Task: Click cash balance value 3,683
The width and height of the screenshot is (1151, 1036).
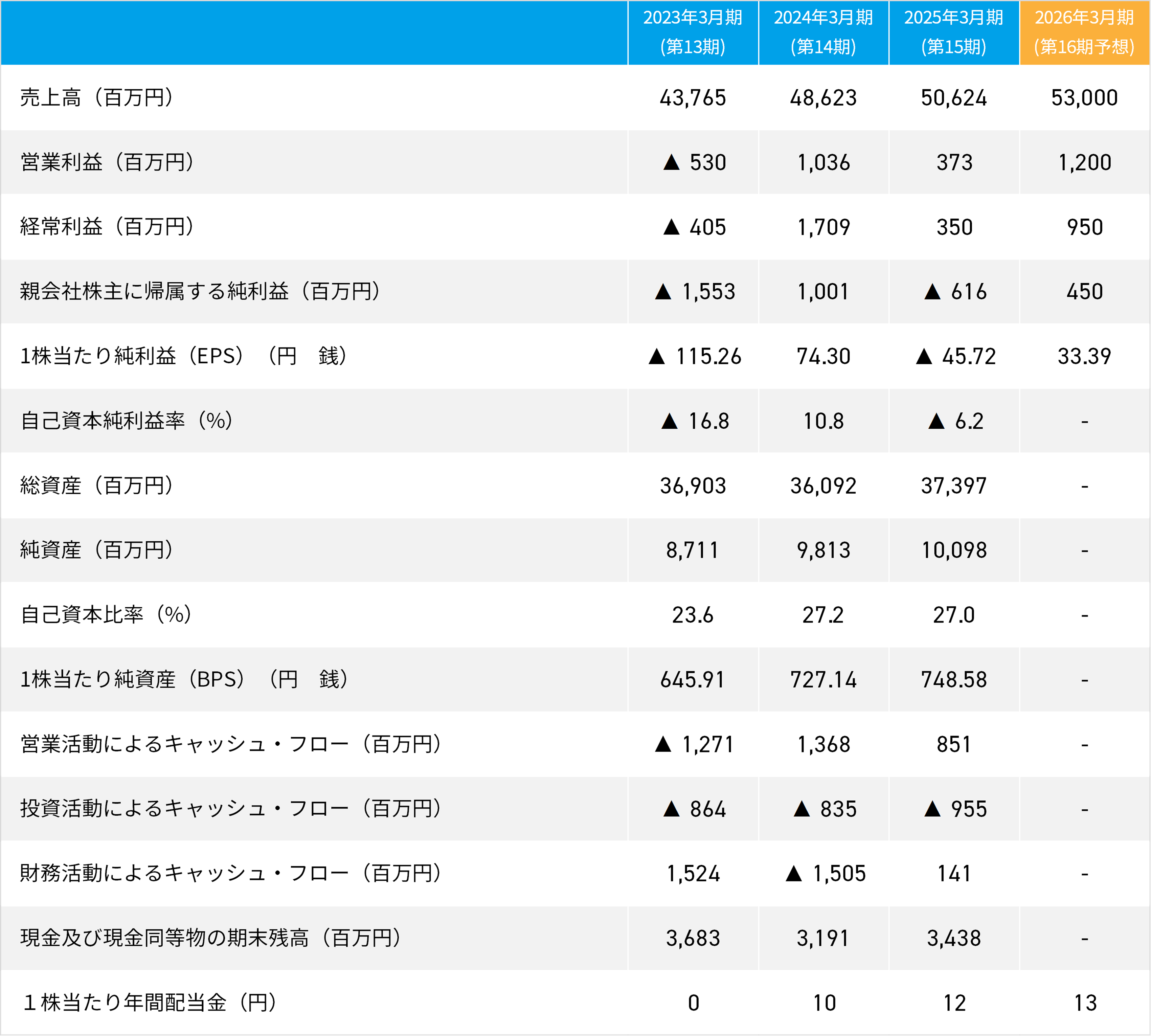Action: (693, 939)
